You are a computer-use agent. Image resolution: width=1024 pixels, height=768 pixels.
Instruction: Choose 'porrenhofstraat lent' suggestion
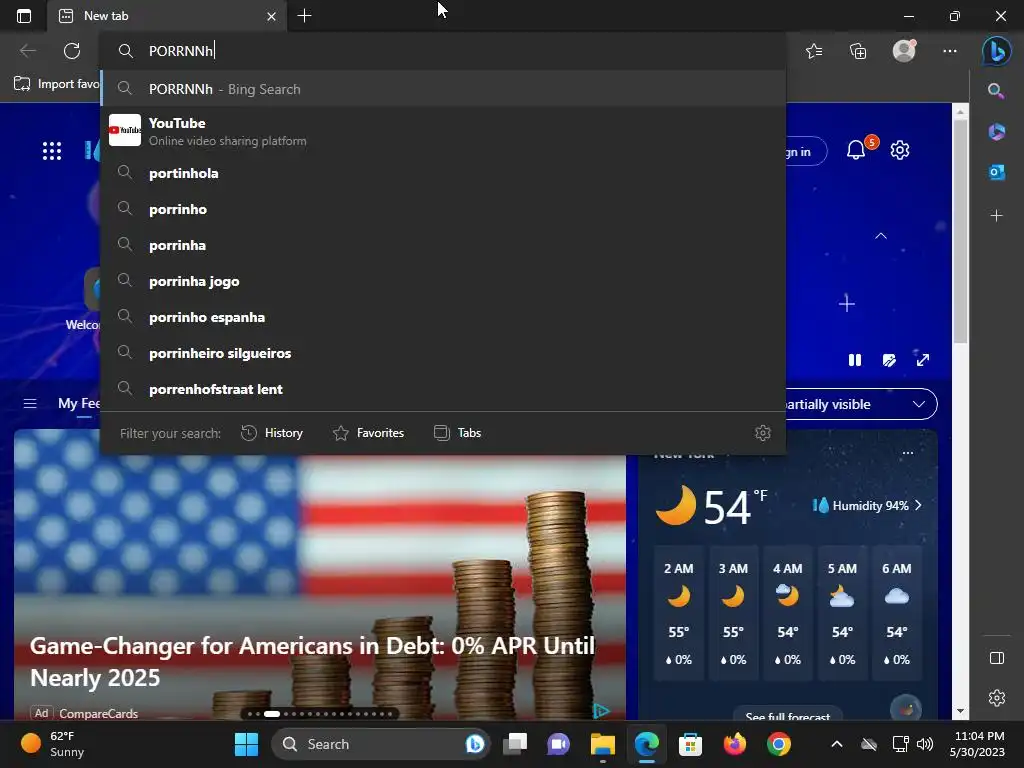pos(443,389)
